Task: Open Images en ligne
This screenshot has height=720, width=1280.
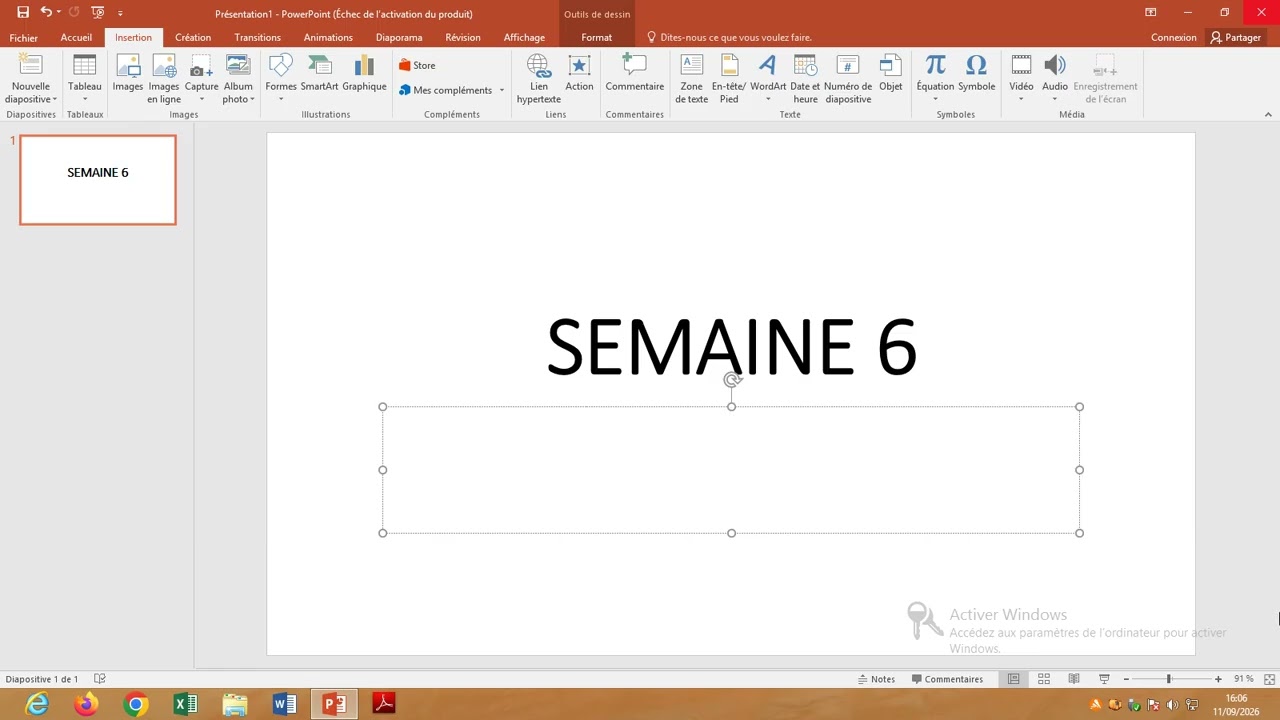Action: (164, 78)
